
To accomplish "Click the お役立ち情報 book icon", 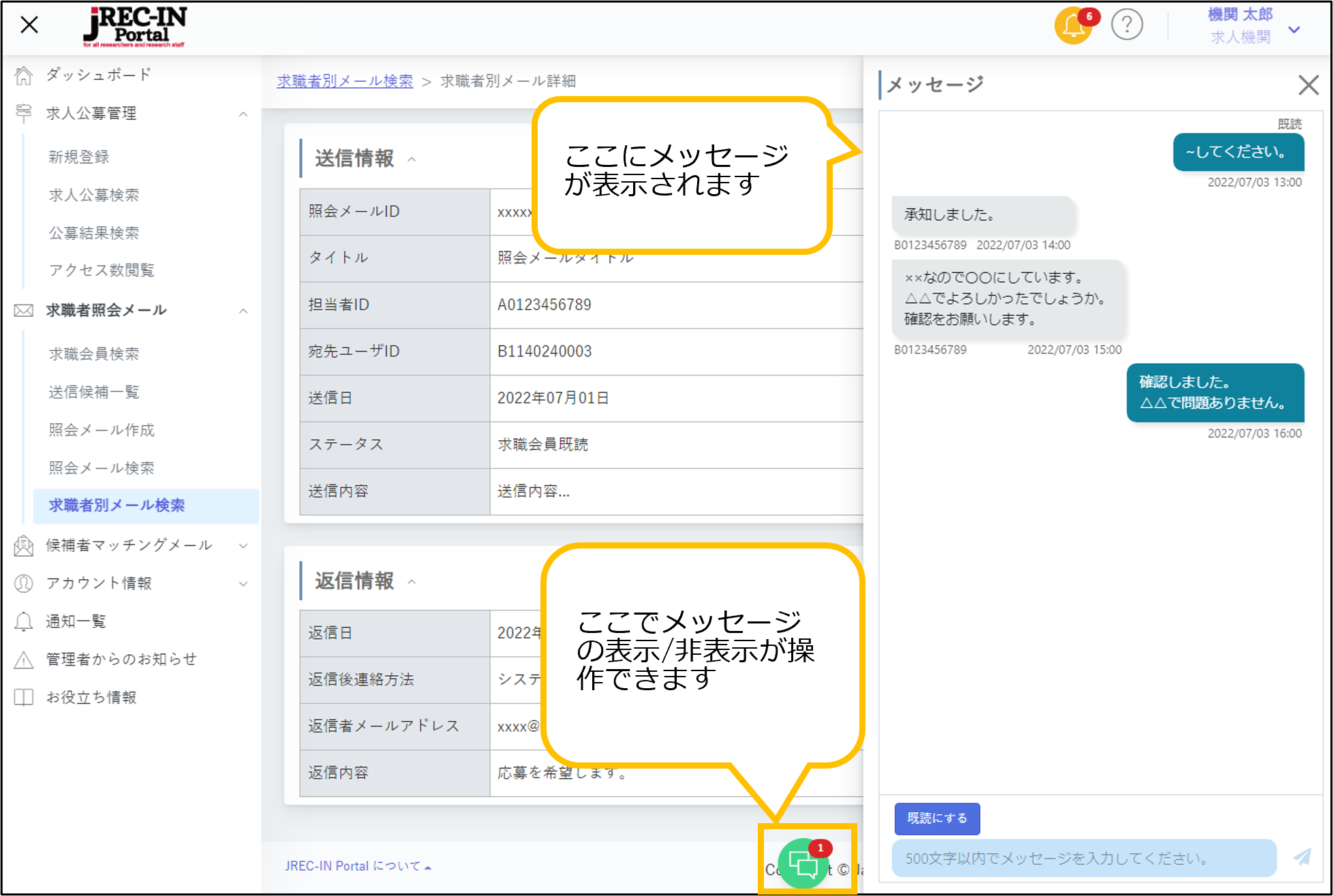I will (x=23, y=697).
